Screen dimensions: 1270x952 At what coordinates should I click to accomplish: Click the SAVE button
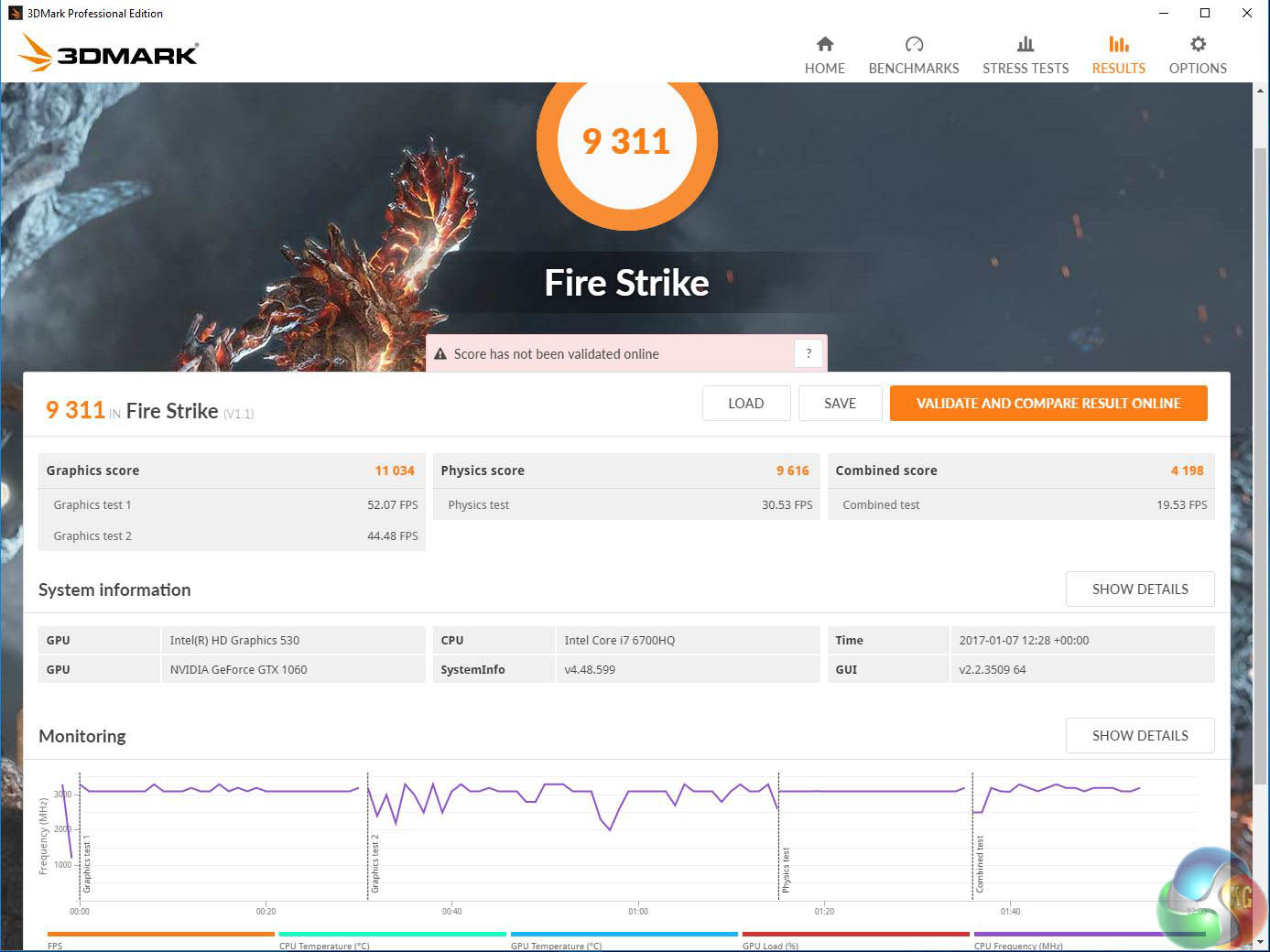(x=841, y=404)
